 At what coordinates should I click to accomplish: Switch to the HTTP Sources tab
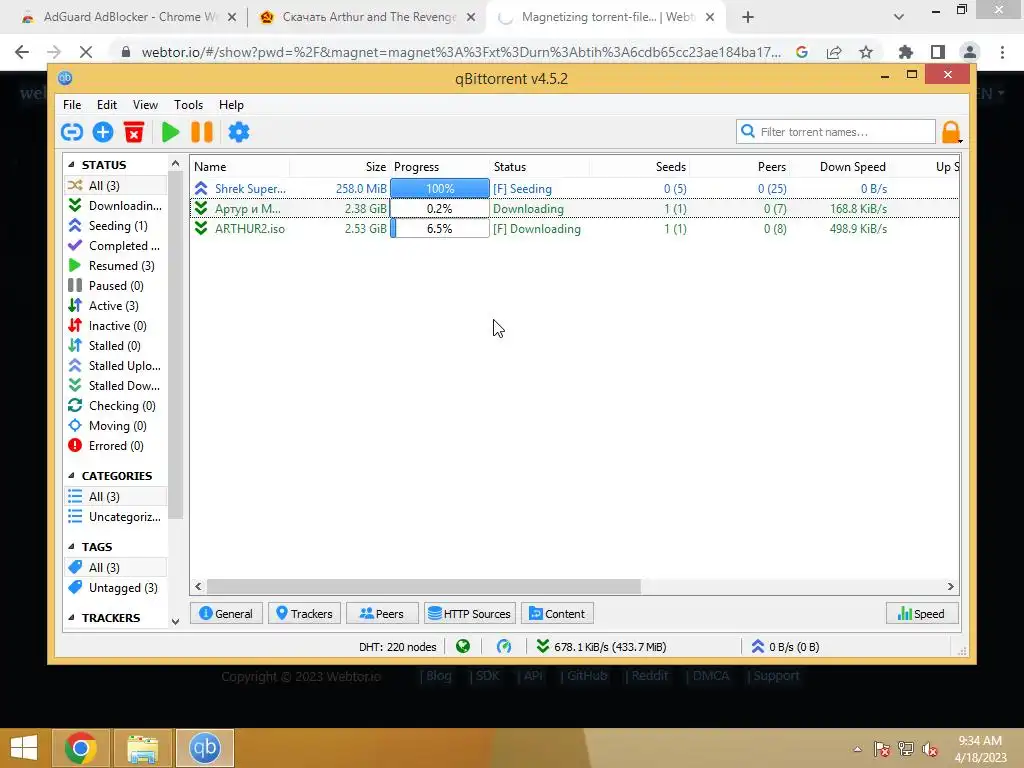tap(470, 614)
